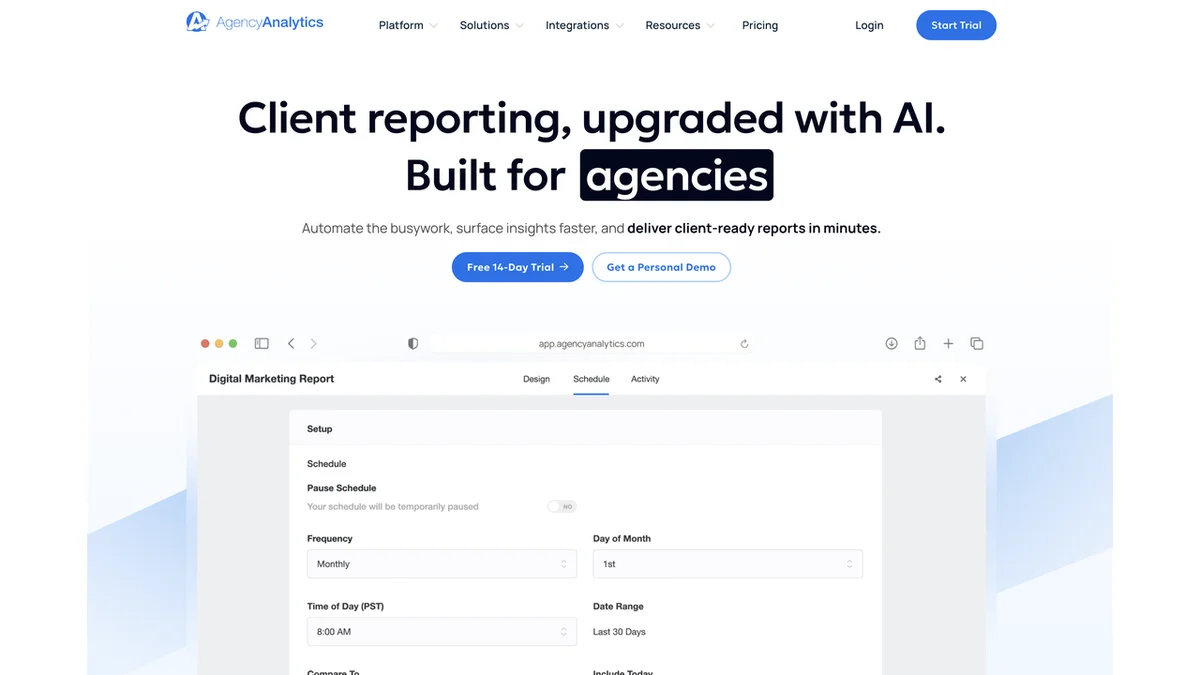Image resolution: width=1200 pixels, height=675 pixels.
Task: Click the privacy shield icon
Action: coord(413,343)
